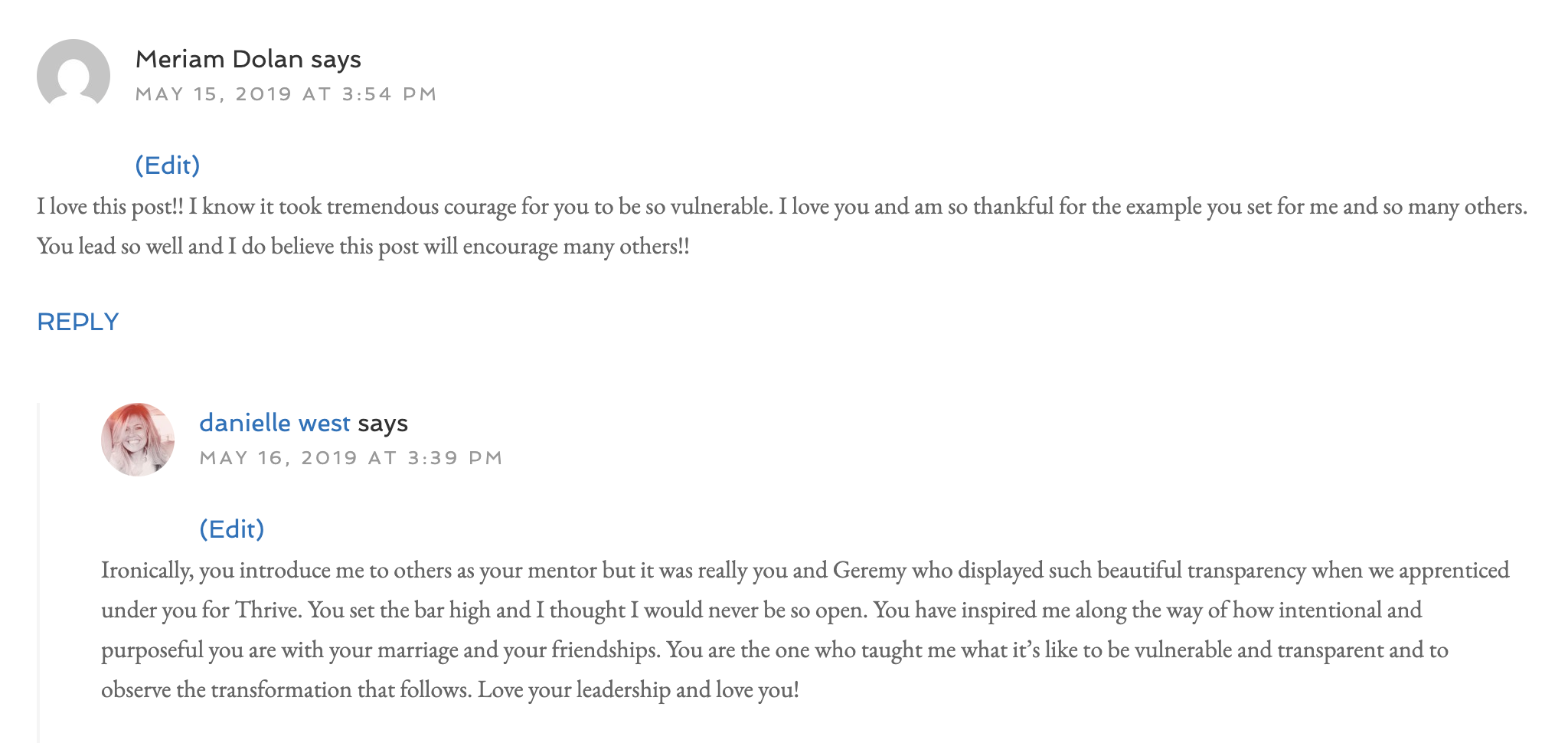Open the Edit link on danielle west's reply
The height and width of the screenshot is (743, 1568).
[x=231, y=529]
